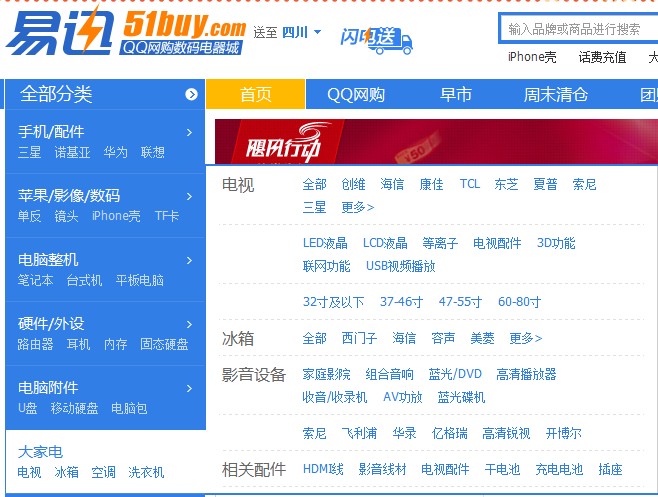
Task: Choose the LED液晶 filter link
Action: [x=325, y=243]
